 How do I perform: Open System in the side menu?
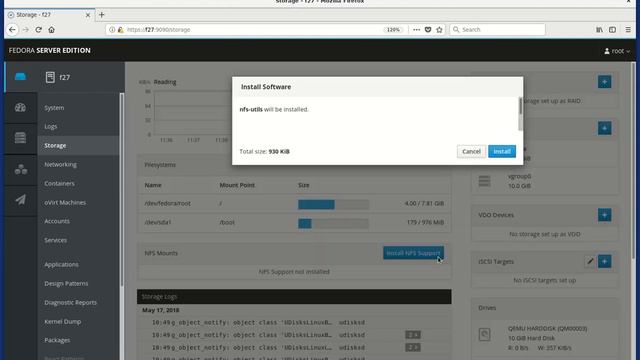pyautogui.click(x=54, y=108)
